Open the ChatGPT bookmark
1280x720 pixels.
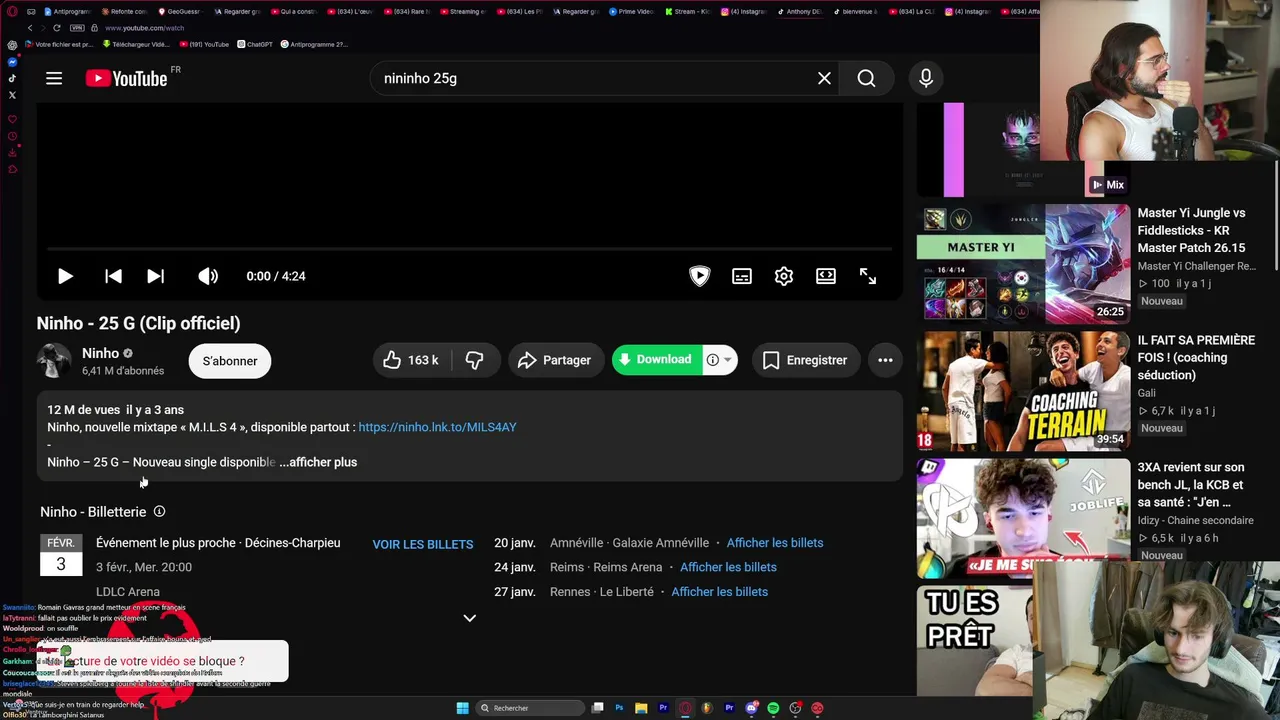coord(255,44)
